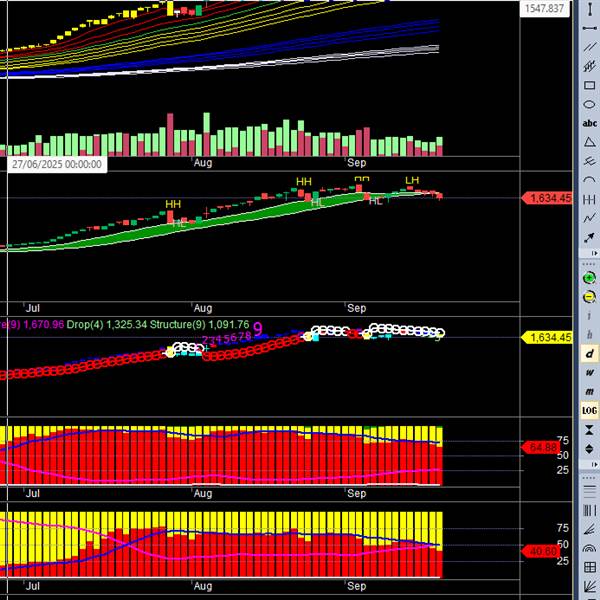600x600 pixels.
Task: Zoom out with the yellow minus magnifier
Action: (x=589, y=297)
